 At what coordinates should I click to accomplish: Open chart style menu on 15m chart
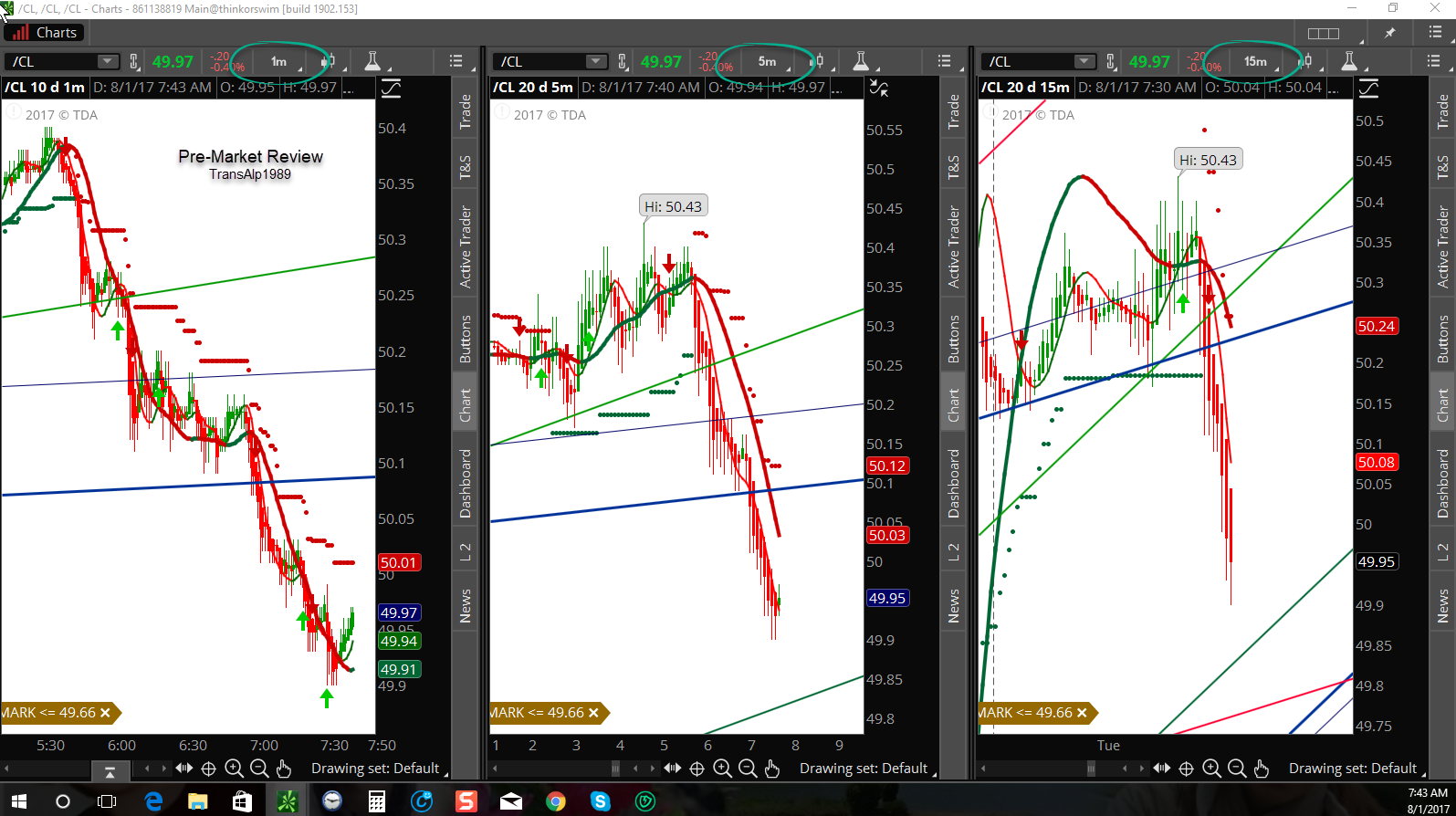tap(1307, 61)
